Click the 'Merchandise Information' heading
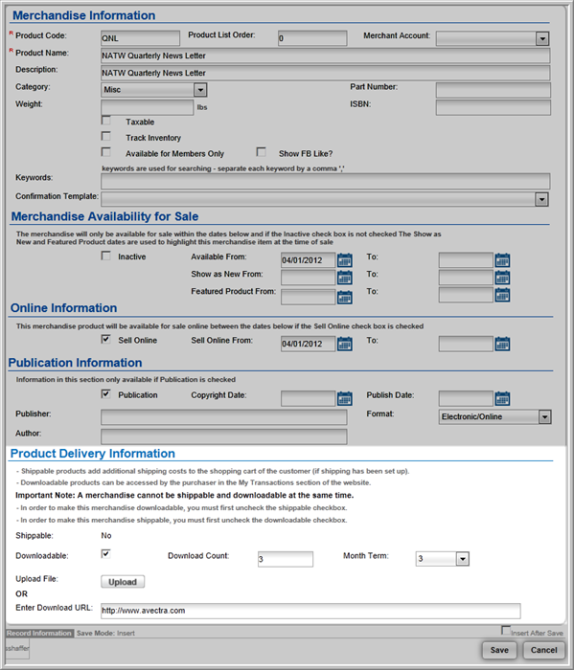Screen dimensions: 574x670 tap(84, 15)
